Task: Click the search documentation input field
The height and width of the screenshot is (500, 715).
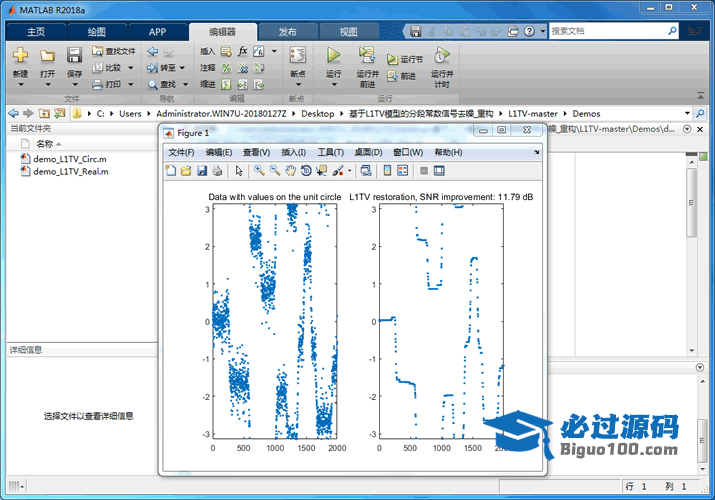Action: point(608,31)
